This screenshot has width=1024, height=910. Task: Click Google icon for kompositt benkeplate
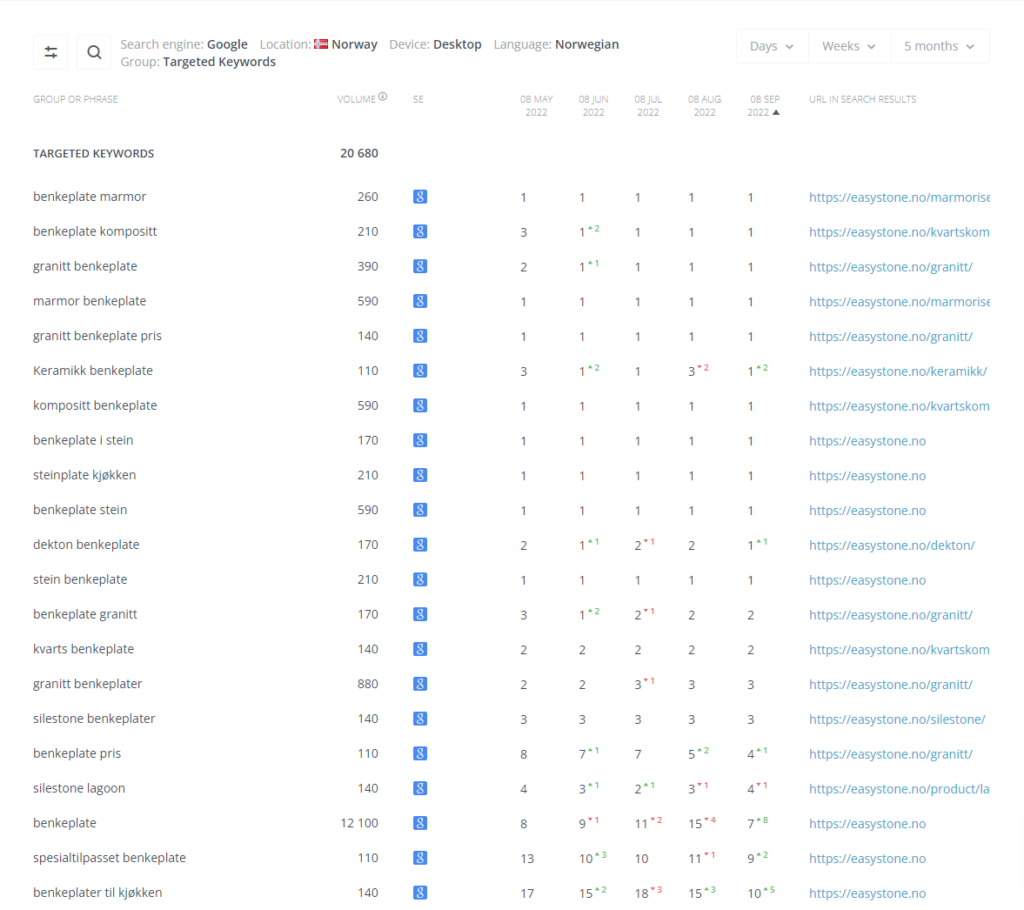click(x=420, y=405)
